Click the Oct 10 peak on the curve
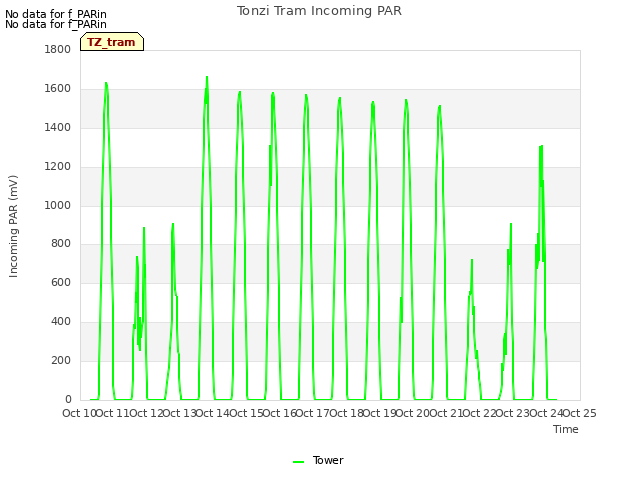 [x=106, y=83]
